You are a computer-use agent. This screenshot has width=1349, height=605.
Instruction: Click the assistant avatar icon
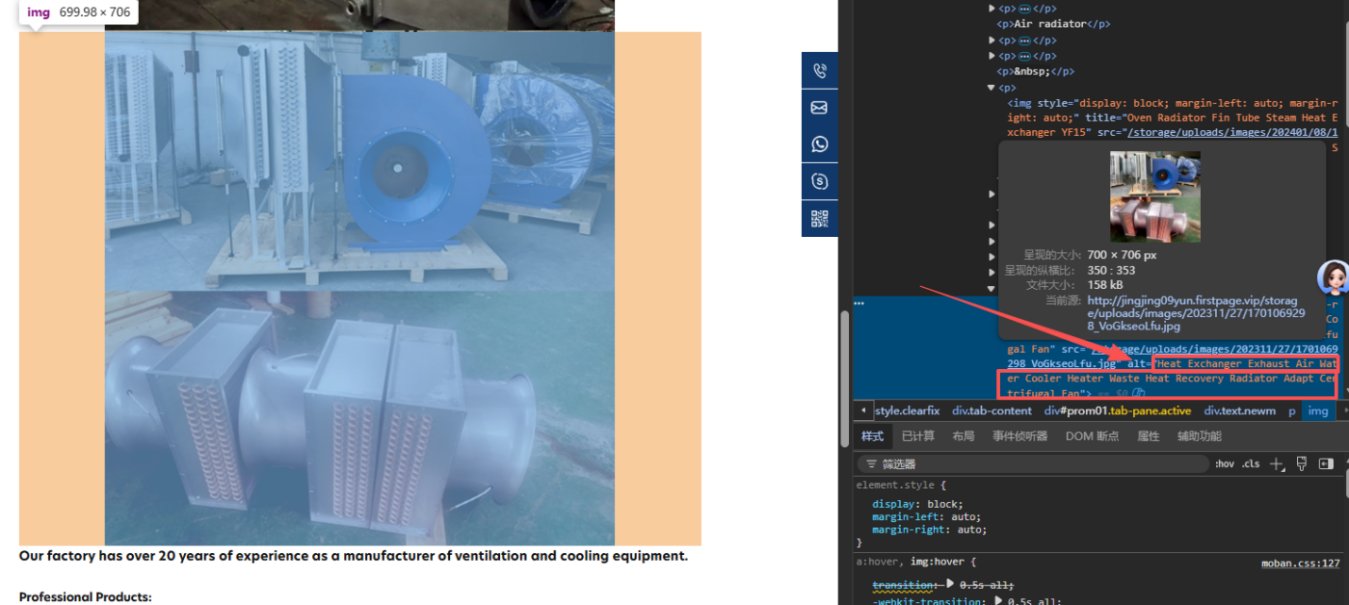tap(1332, 277)
